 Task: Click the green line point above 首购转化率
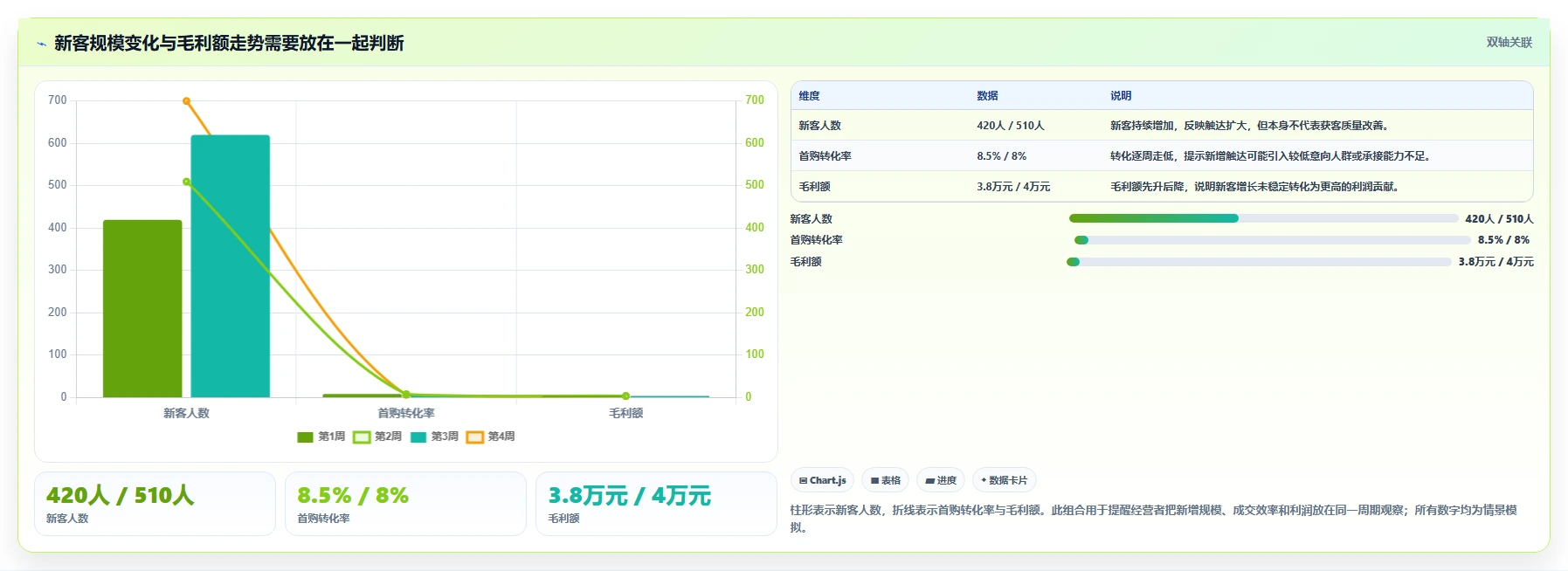pyautogui.click(x=406, y=395)
